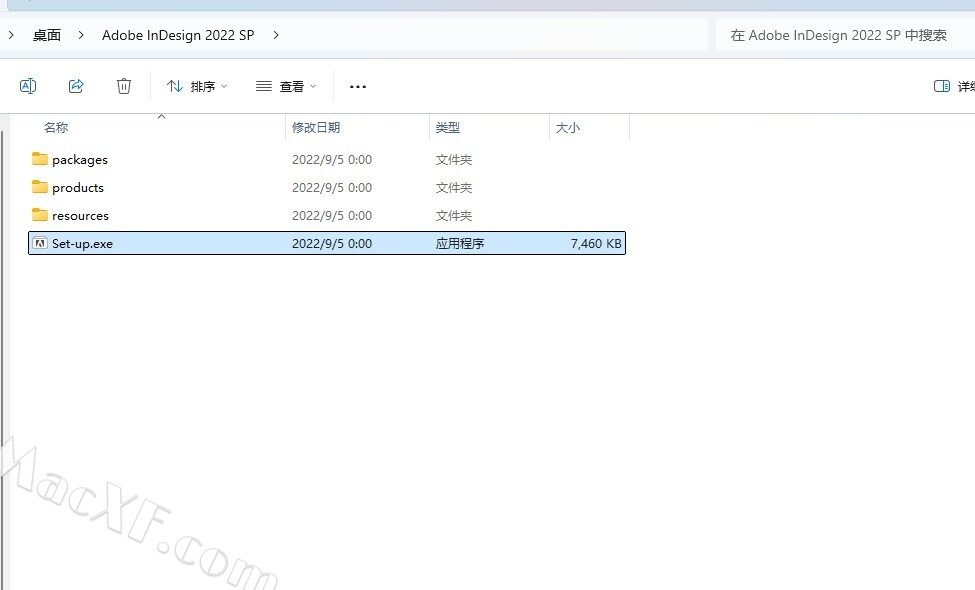Open the 排序 sort dropdown
Viewport: 975px width, 590px height.
197,86
